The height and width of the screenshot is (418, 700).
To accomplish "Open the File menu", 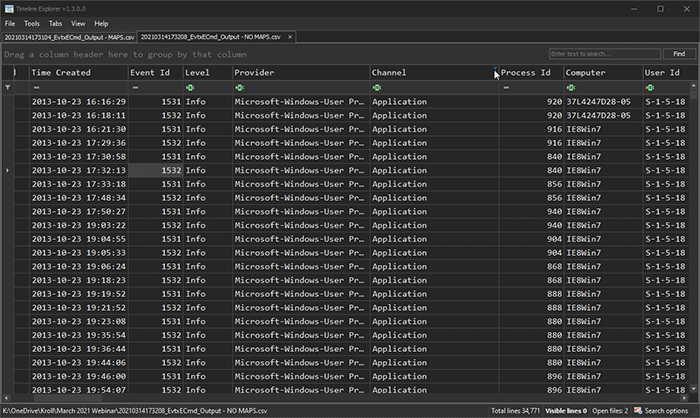I will (10, 24).
